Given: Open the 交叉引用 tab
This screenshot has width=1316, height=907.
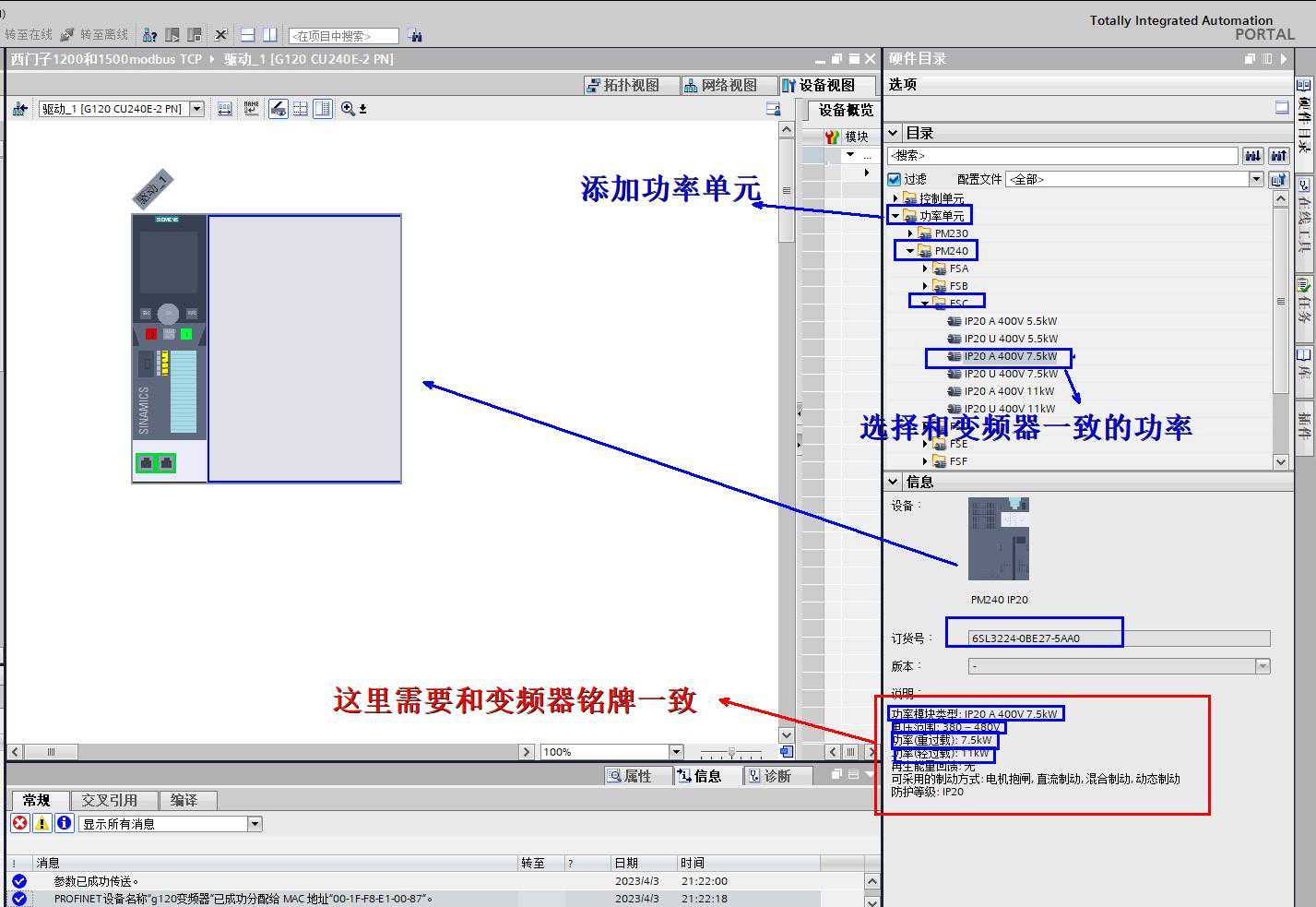Looking at the screenshot, I should point(109,800).
